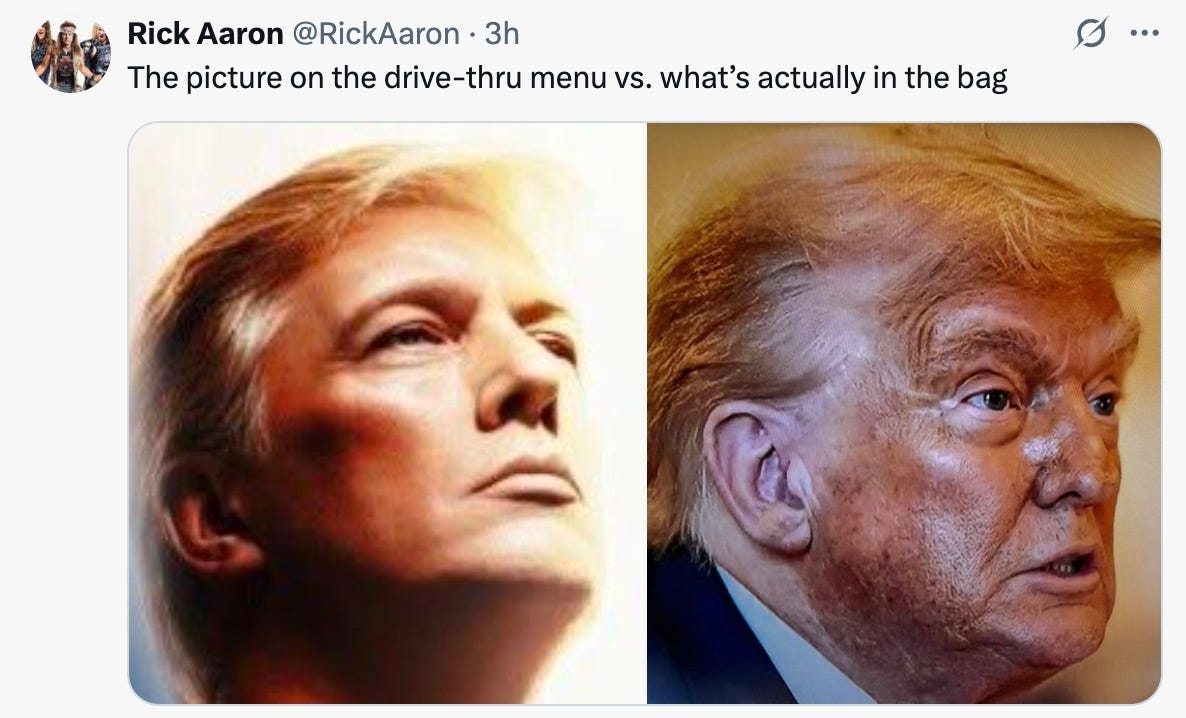Viewport: 1186px width, 718px height.
Task: Click Rick Aaron's round profile avatar
Action: tap(71, 57)
